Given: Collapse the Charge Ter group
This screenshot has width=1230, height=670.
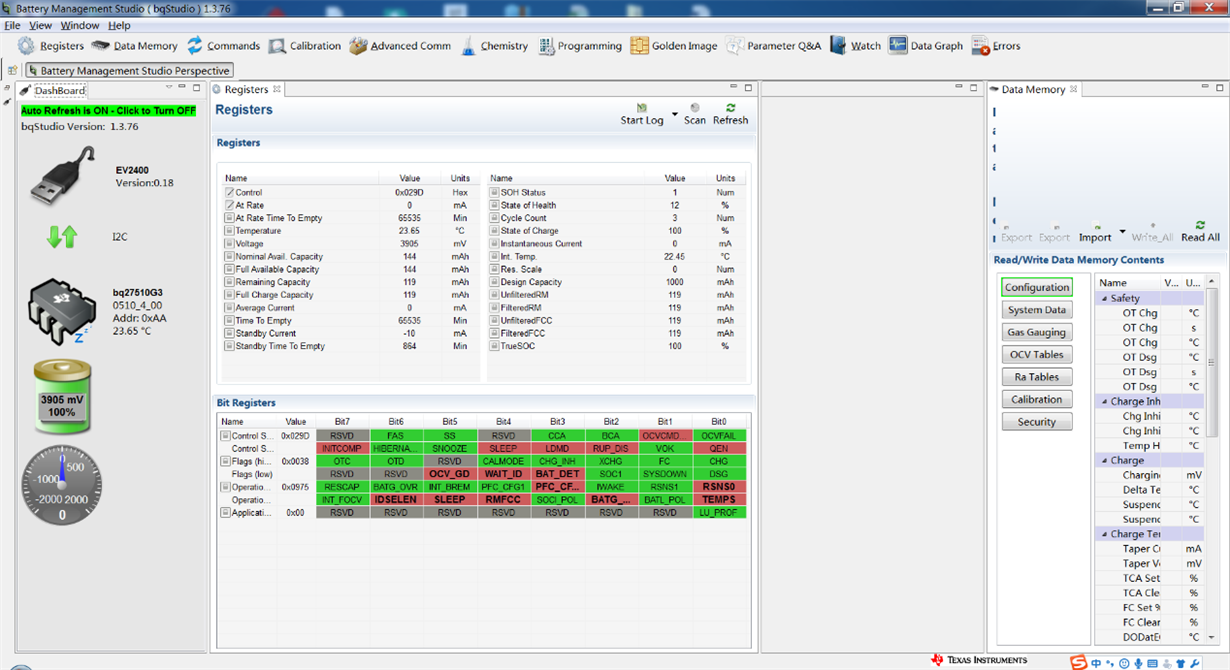Looking at the screenshot, I should click(x=1105, y=534).
